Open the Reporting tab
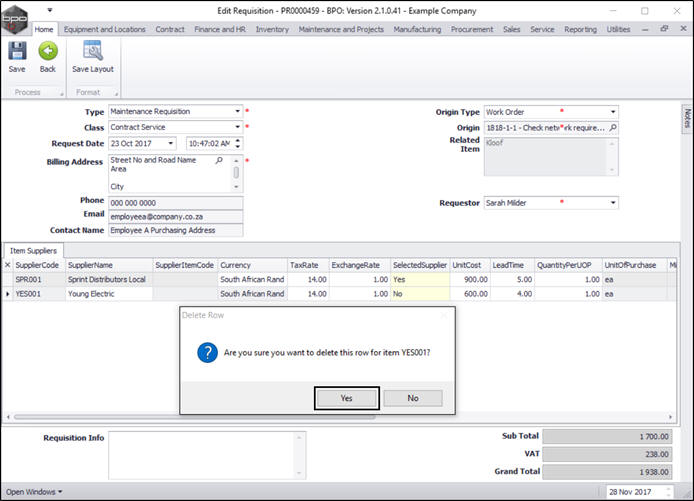This screenshot has width=694, height=501. tap(580, 29)
